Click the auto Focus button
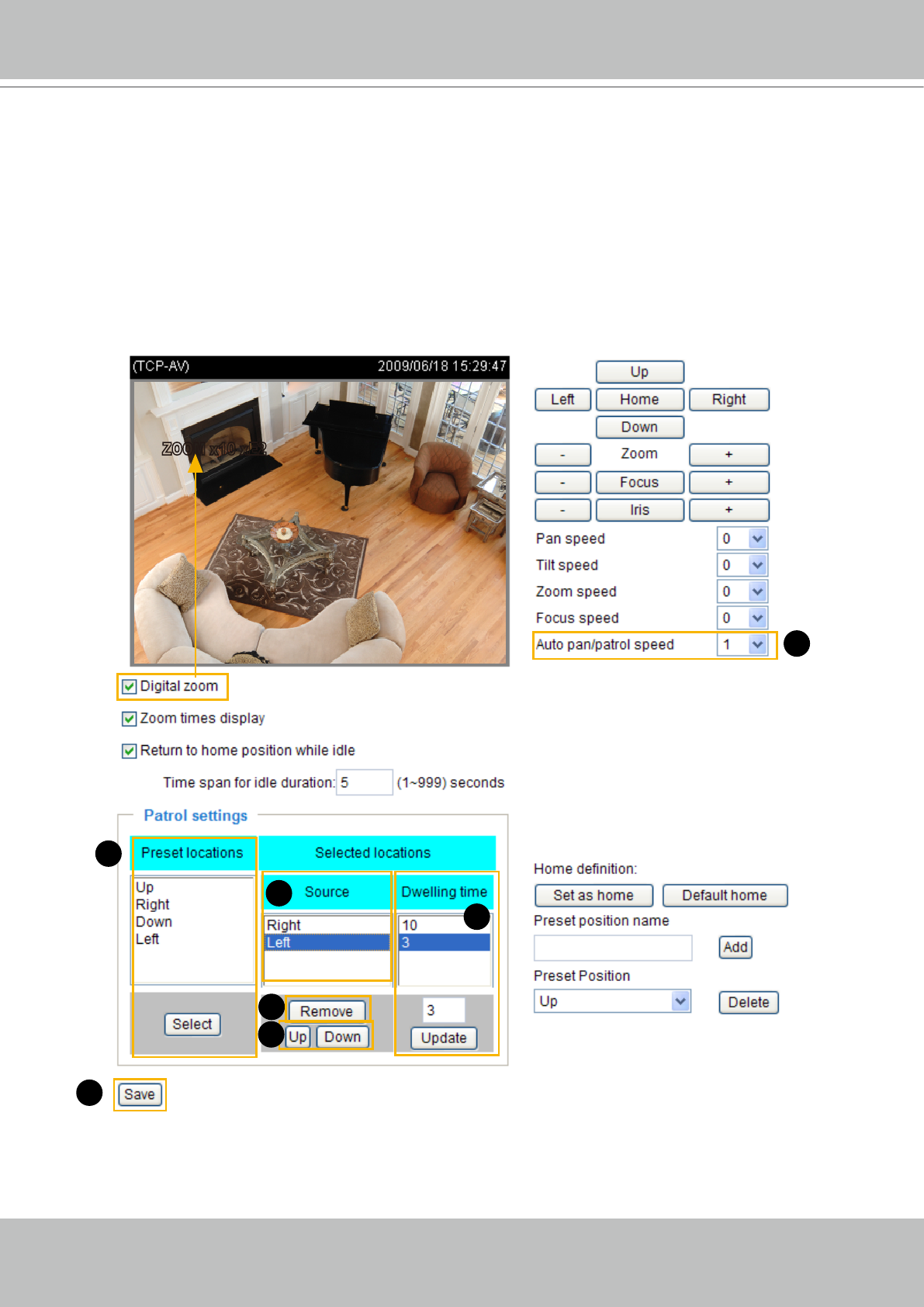Image resolution: width=924 pixels, height=1307 pixels. click(639, 482)
